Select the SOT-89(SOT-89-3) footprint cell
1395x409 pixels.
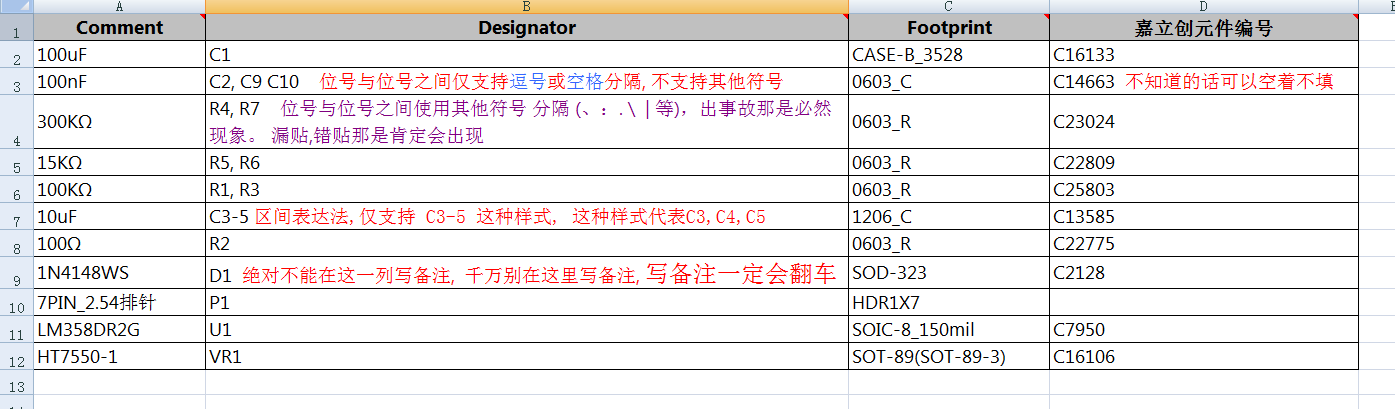coord(948,357)
